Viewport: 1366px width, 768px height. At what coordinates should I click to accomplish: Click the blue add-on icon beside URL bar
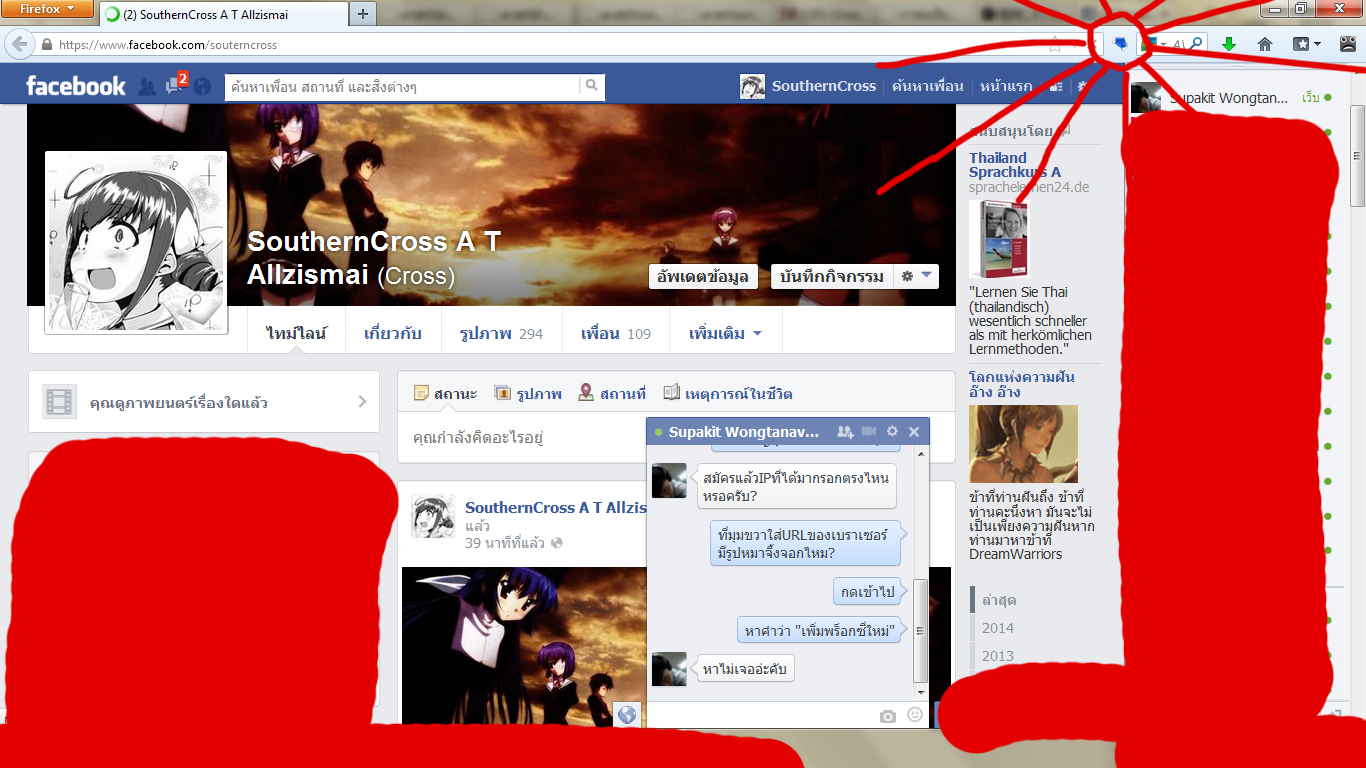coord(1121,43)
